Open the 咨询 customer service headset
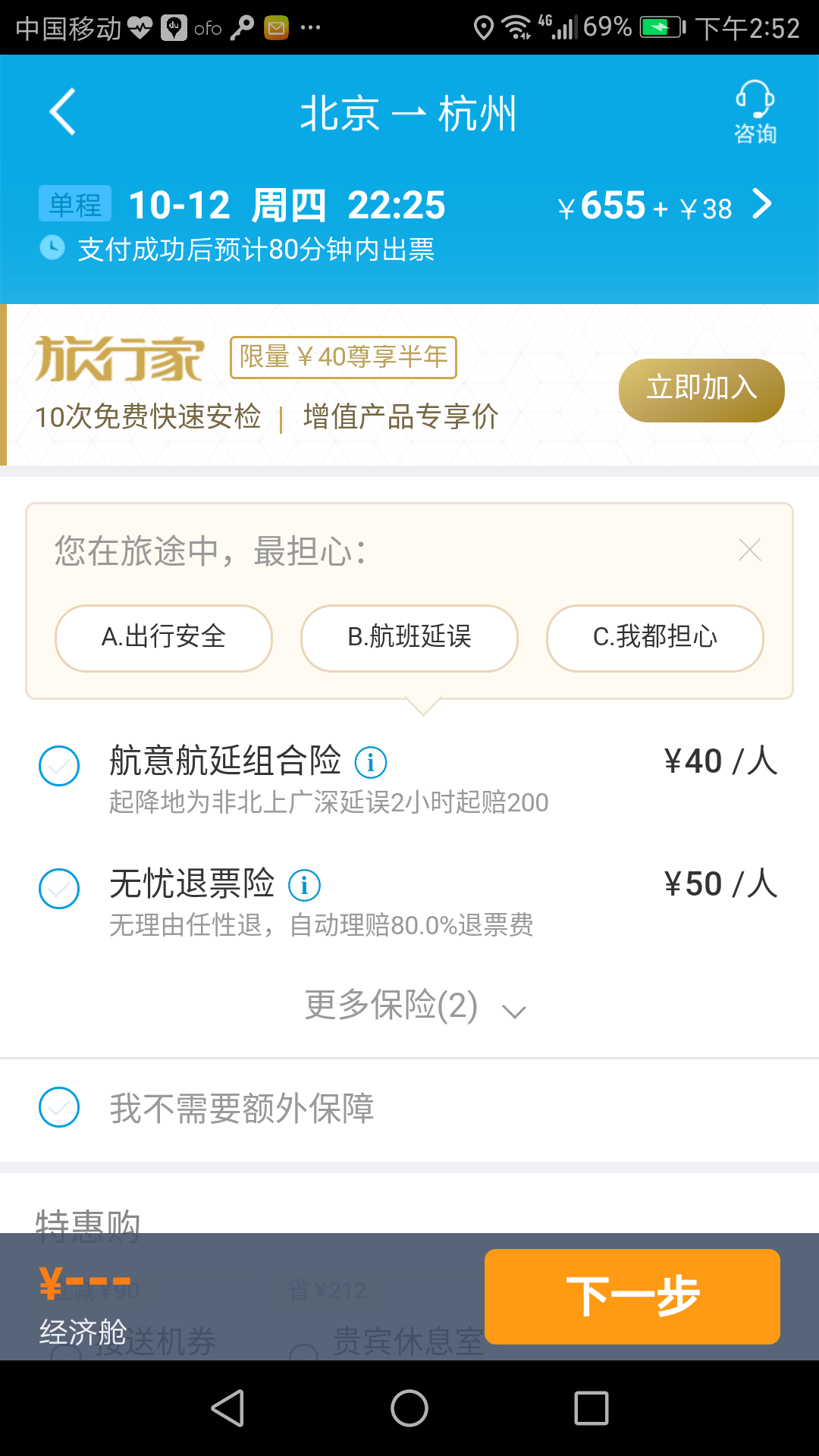Image resolution: width=819 pixels, height=1456 pixels. pyautogui.click(x=755, y=112)
